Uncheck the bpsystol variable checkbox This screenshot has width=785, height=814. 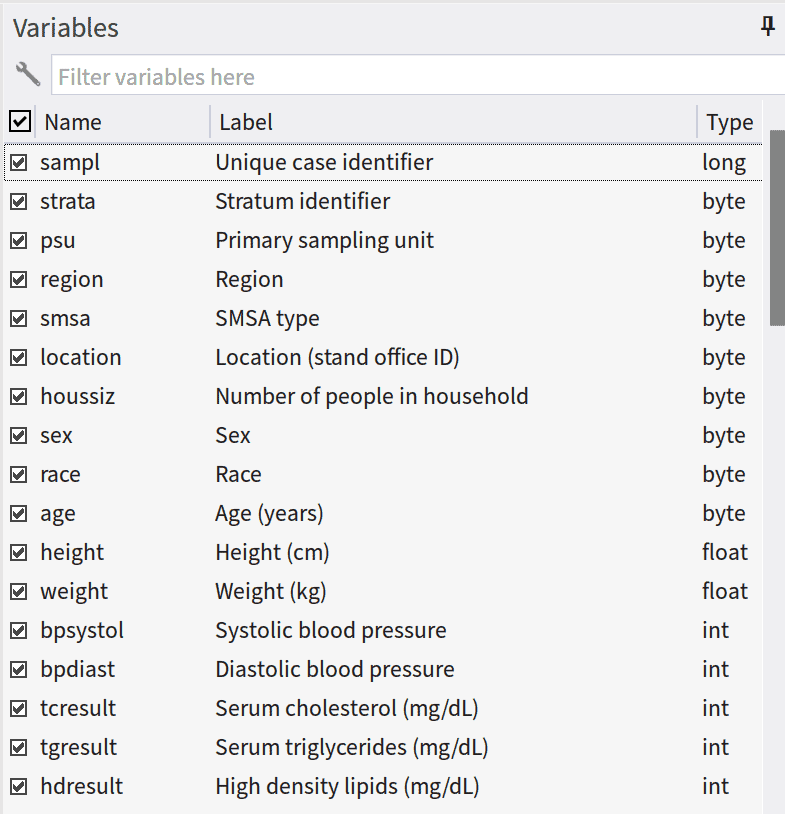tap(19, 630)
